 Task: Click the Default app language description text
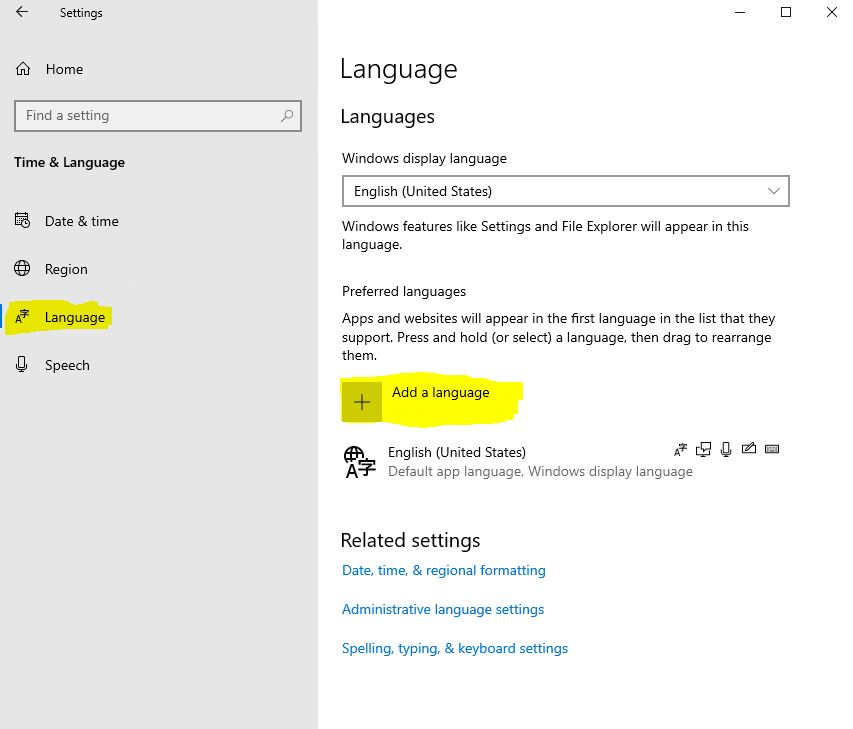click(540, 471)
